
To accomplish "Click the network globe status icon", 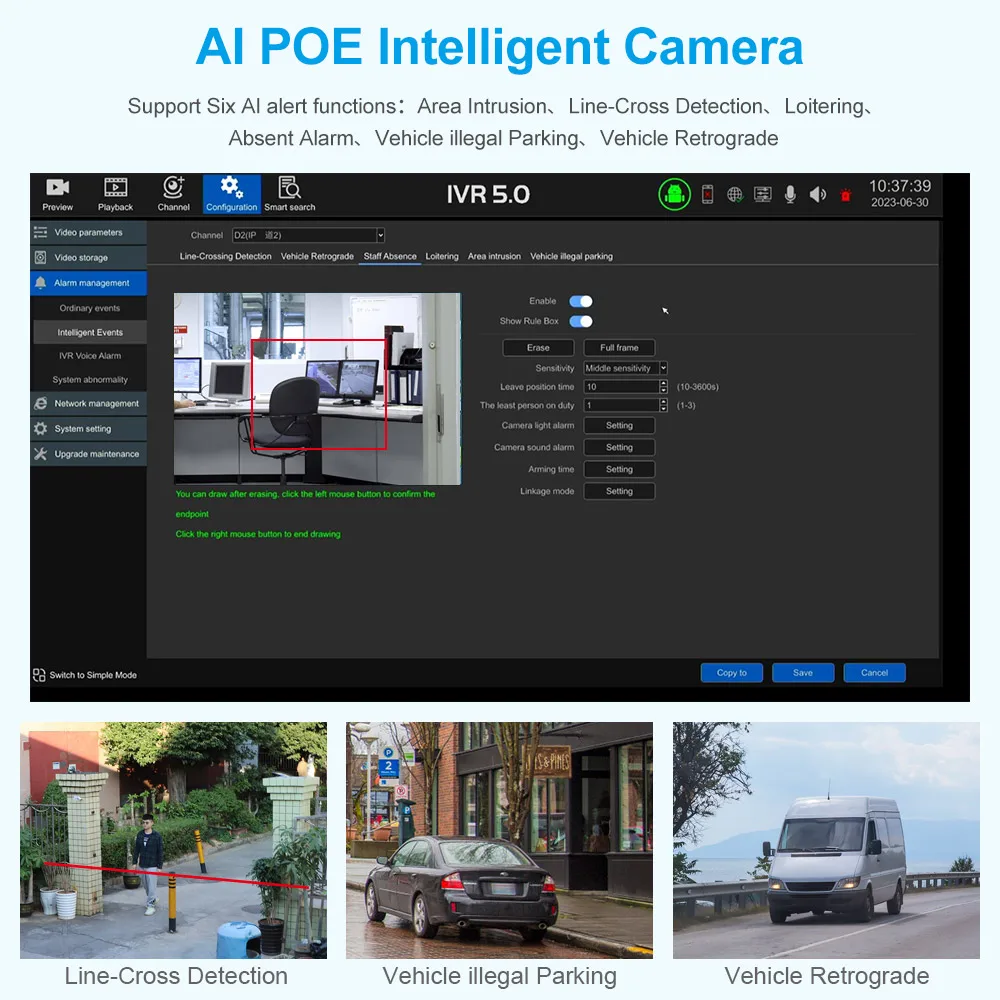I will [735, 195].
